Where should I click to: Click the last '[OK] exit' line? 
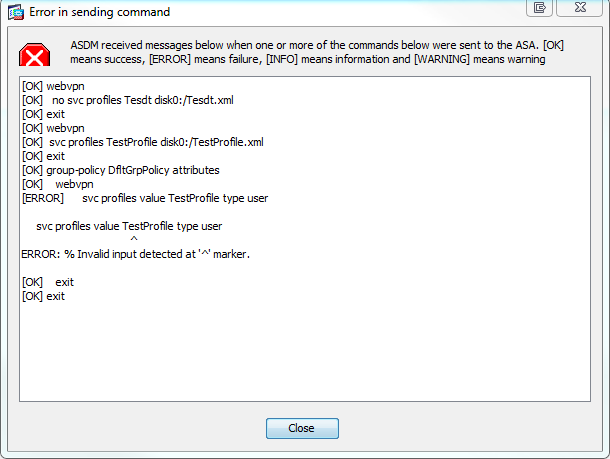[x=43, y=297]
